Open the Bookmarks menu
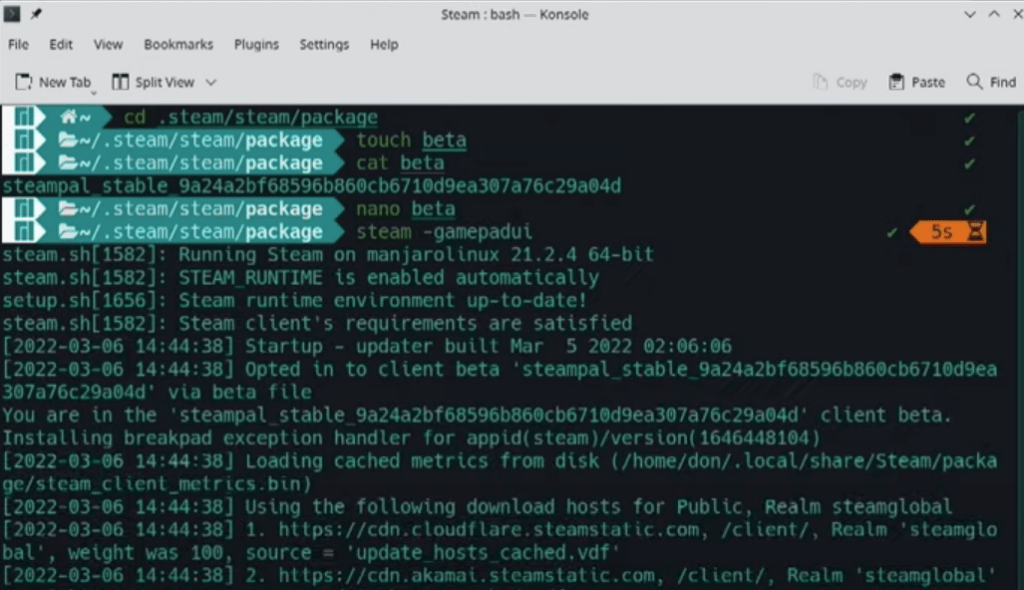This screenshot has height=590, width=1024. click(x=178, y=44)
